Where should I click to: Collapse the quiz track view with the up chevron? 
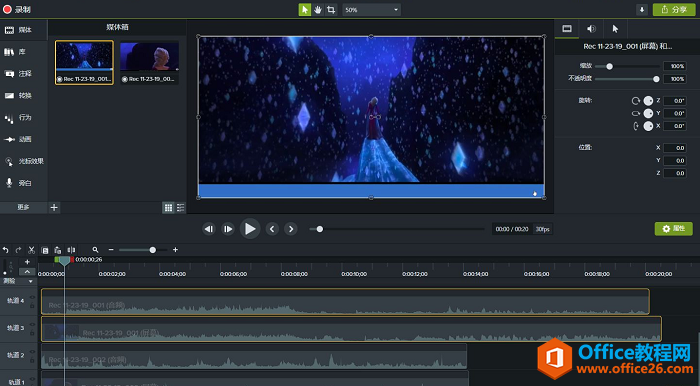pyautogui.click(x=27, y=272)
